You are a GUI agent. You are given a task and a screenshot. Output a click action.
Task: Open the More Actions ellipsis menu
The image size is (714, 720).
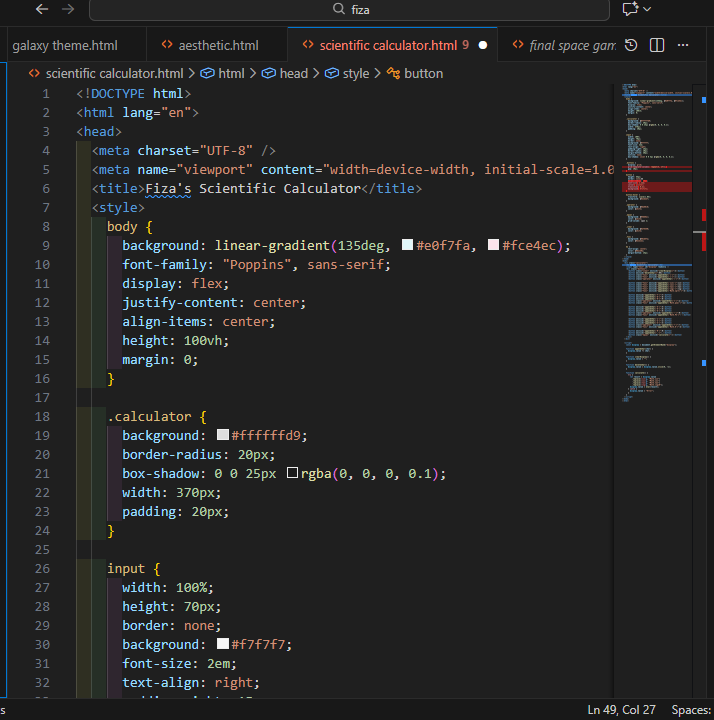click(683, 45)
